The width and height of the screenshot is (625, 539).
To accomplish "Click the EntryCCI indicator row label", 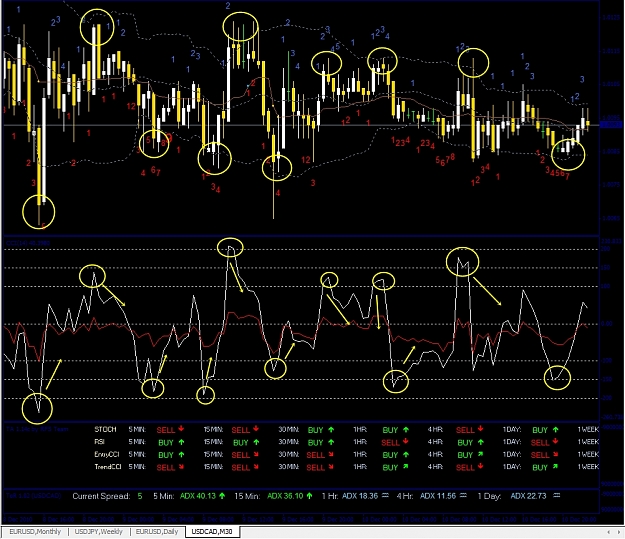I will click(106, 454).
